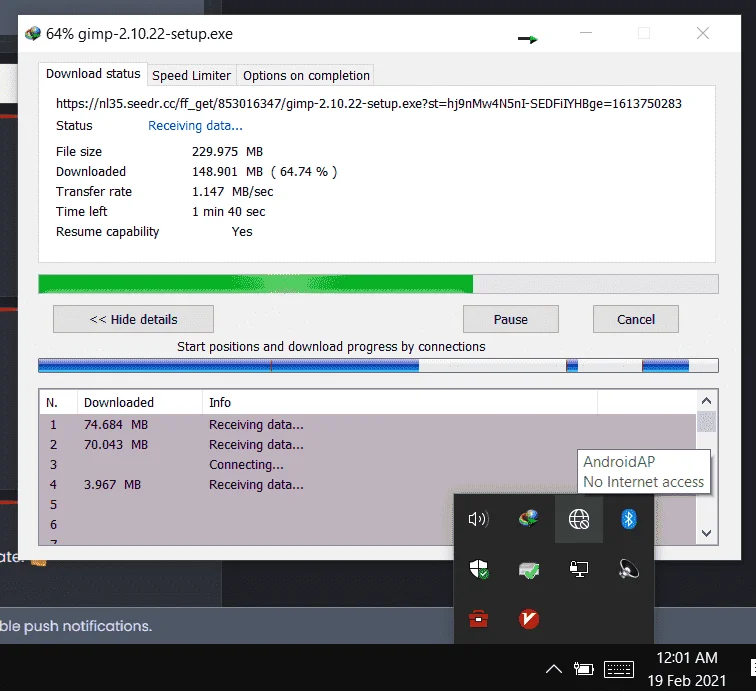This screenshot has width=756, height=691.
Task: Open the Bluetooth tray icon
Action: [629, 519]
